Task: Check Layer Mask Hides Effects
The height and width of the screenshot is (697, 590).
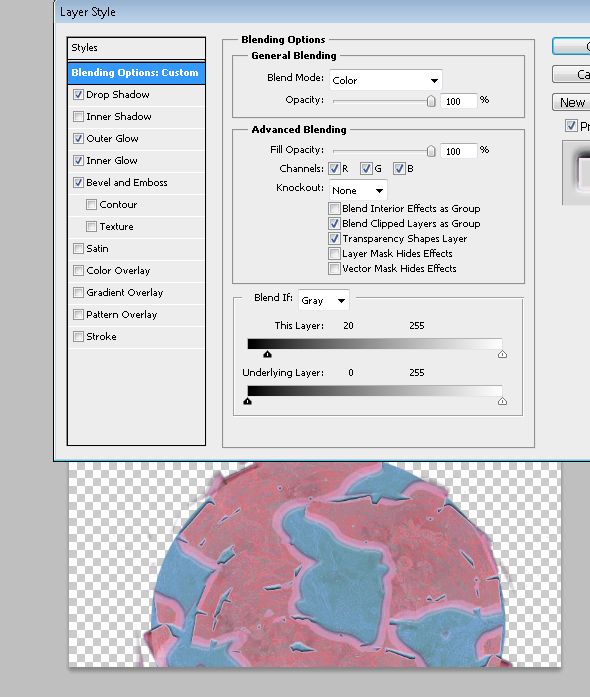Action: coord(334,254)
